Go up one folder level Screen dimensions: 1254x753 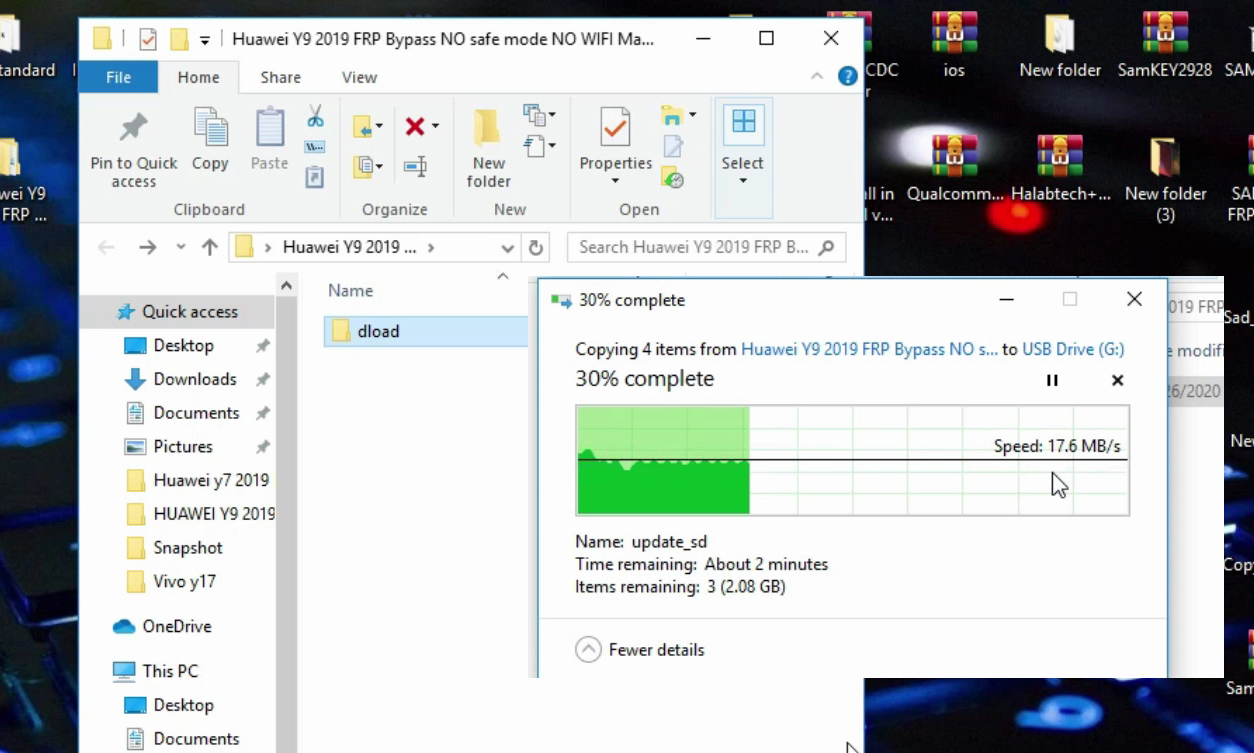[209, 247]
